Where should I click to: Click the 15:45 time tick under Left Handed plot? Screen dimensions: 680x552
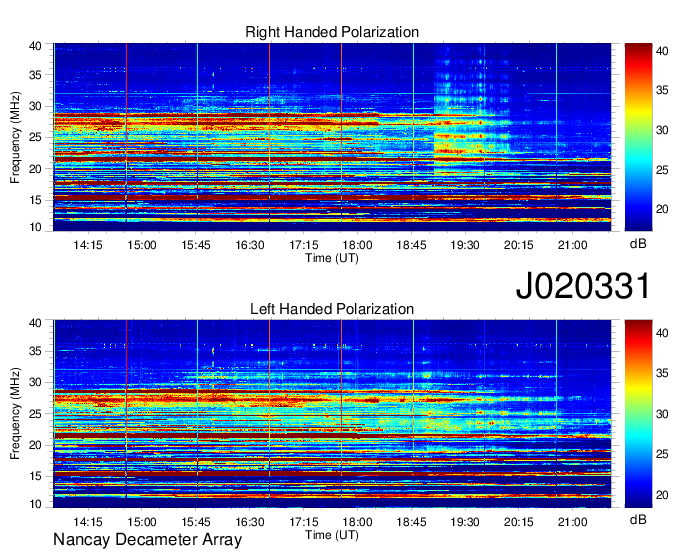click(x=196, y=522)
